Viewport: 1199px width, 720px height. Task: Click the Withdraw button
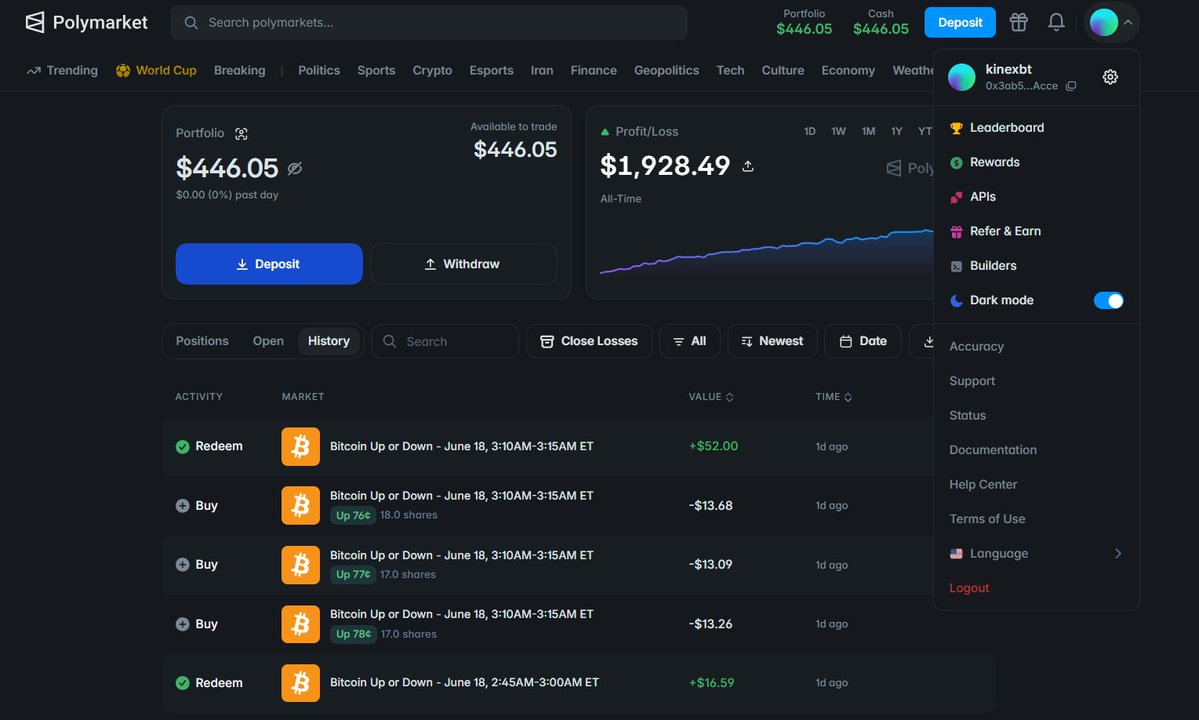click(463, 264)
